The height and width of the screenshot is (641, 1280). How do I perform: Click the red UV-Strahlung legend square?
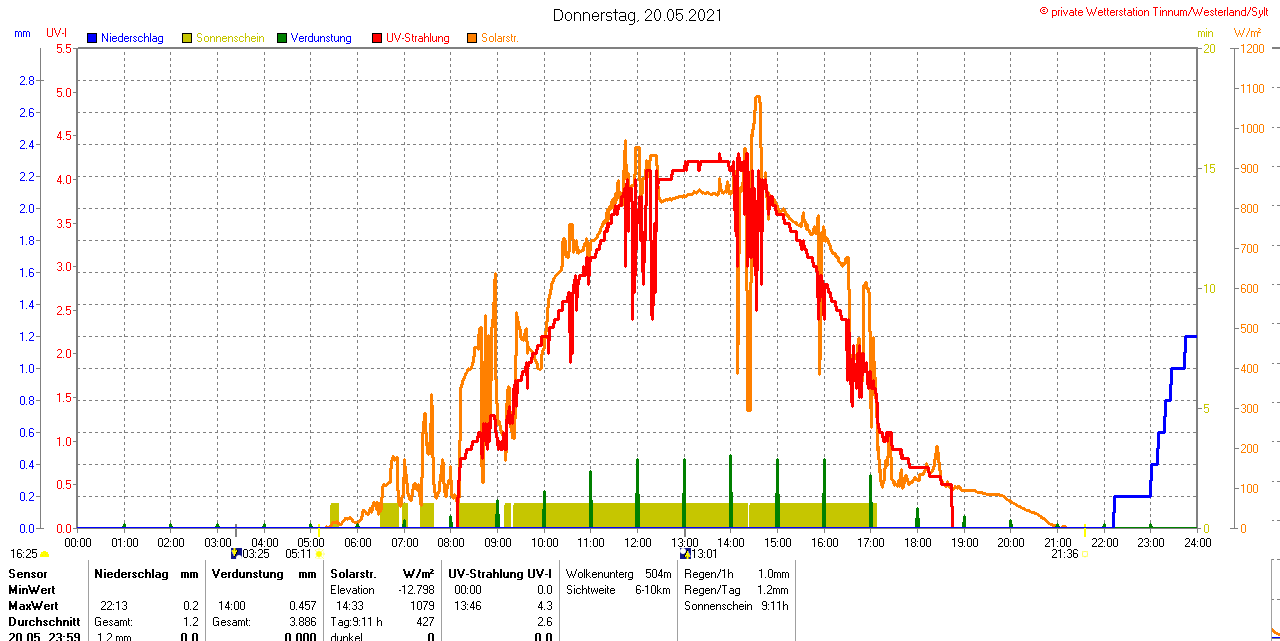coord(377,38)
